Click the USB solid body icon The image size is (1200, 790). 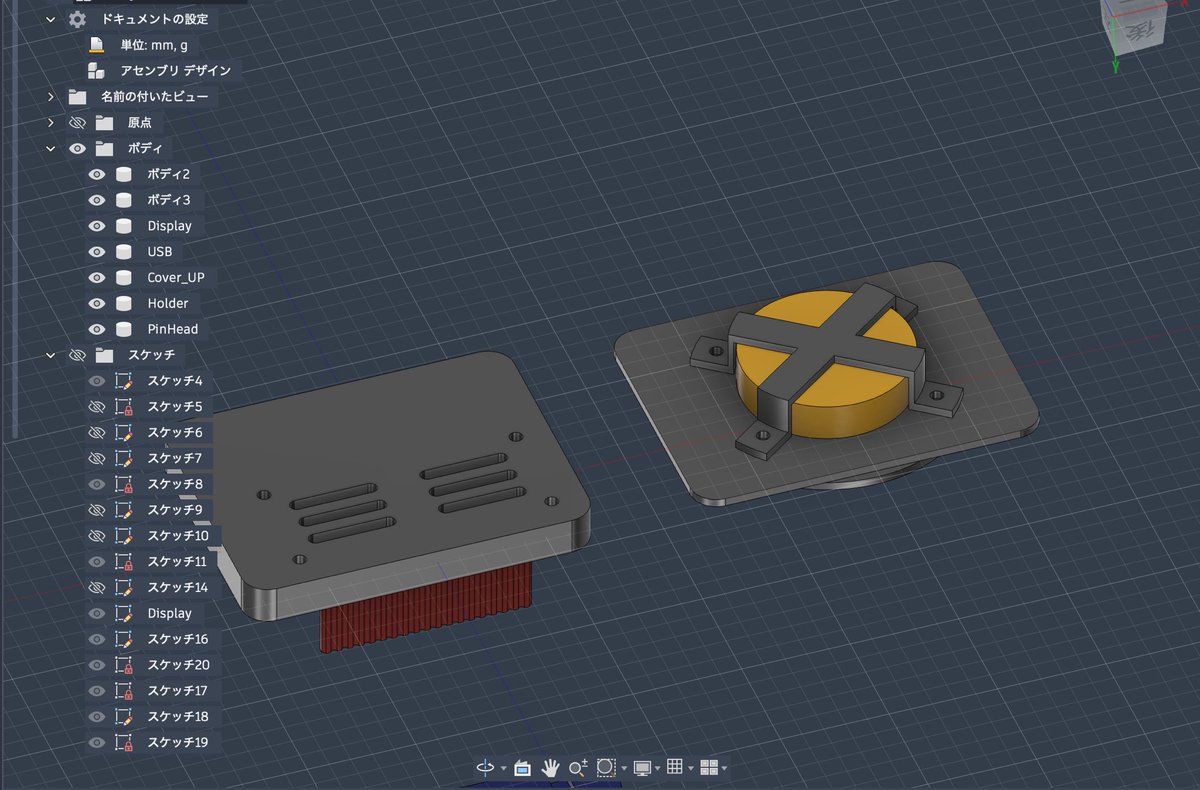[x=124, y=252]
